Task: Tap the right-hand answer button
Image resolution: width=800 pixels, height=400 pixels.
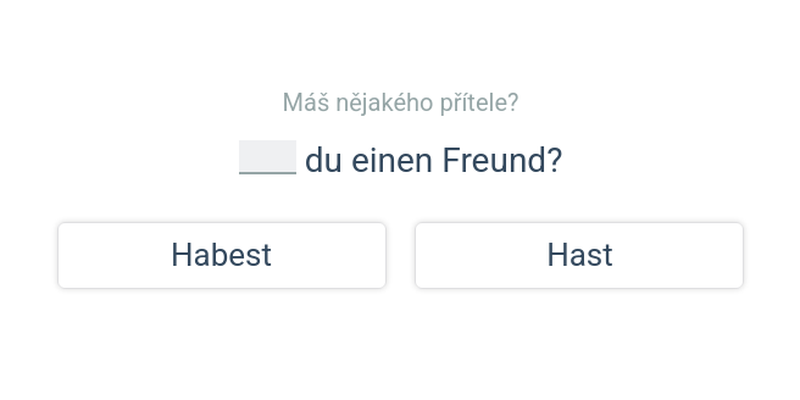Action: (x=579, y=255)
